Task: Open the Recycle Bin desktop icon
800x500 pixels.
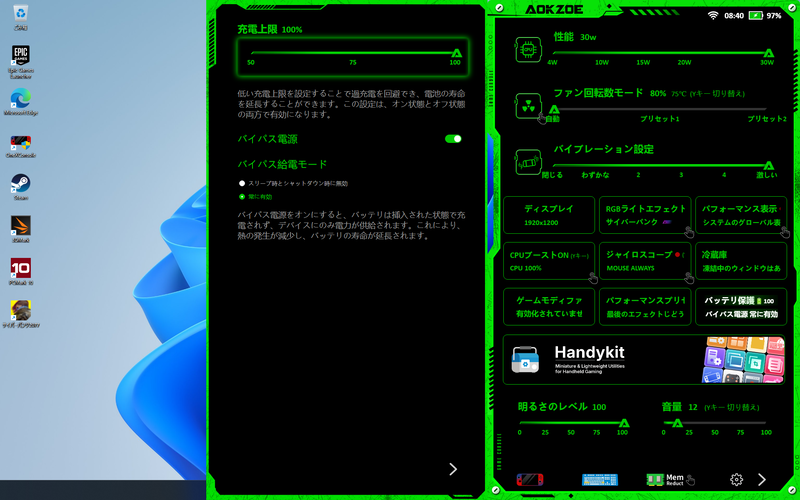Action: click(20, 16)
